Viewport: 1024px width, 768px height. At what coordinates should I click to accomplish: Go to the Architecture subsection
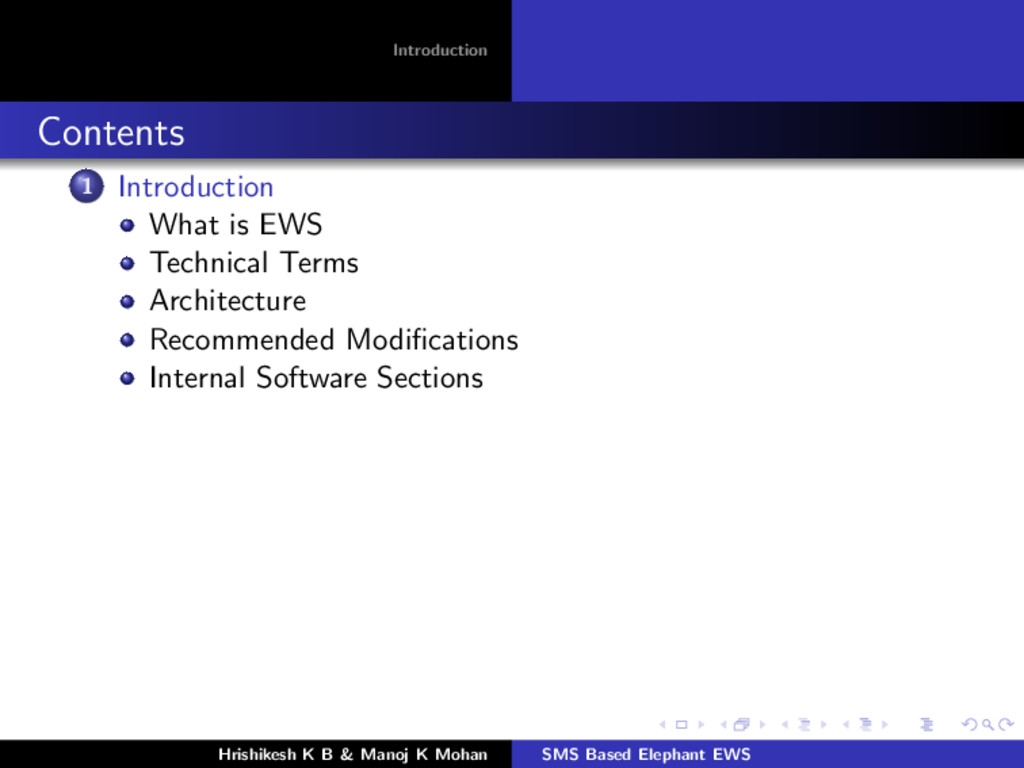[x=228, y=301]
